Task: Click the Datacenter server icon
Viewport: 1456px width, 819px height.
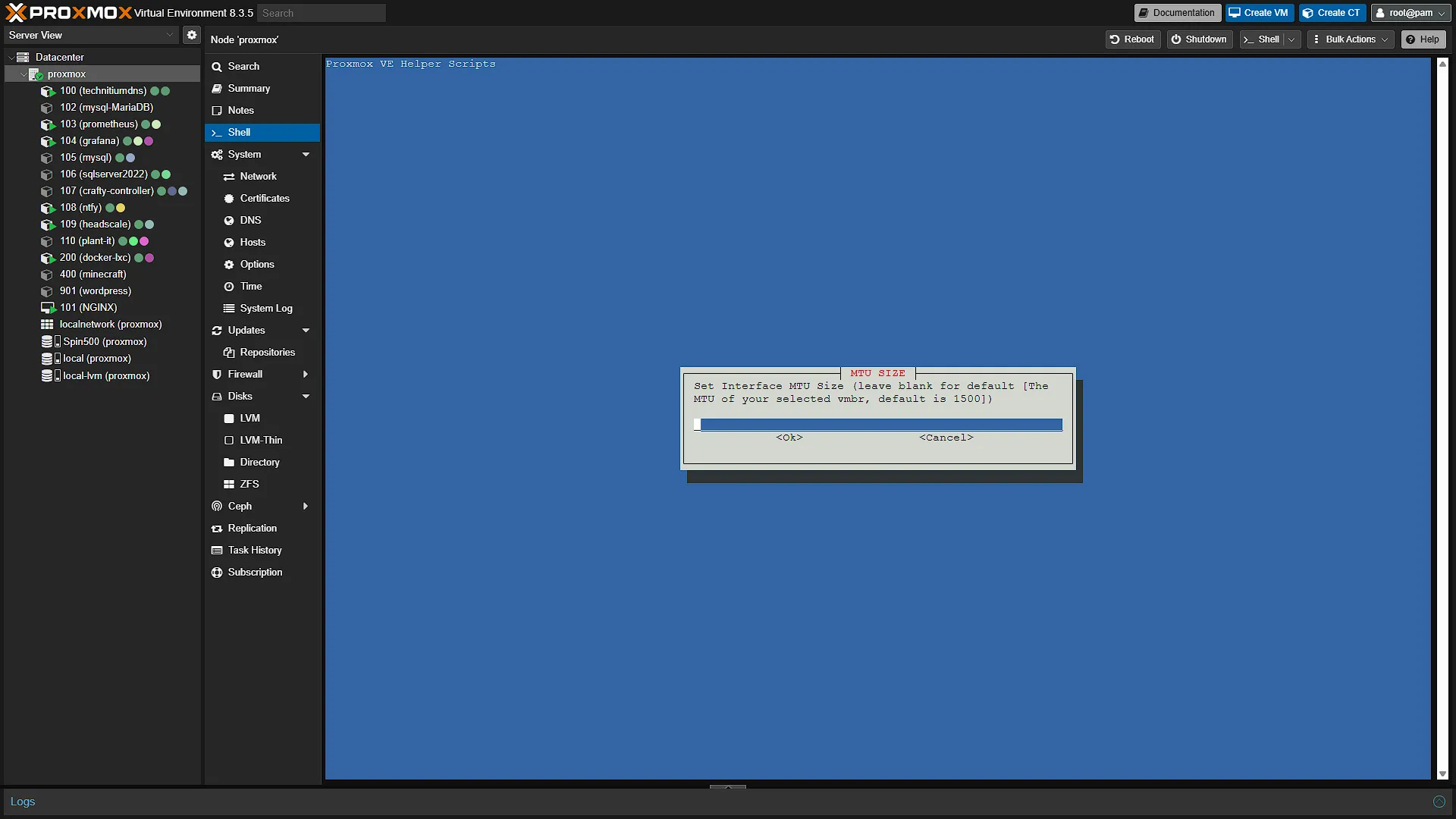Action: coord(23,58)
